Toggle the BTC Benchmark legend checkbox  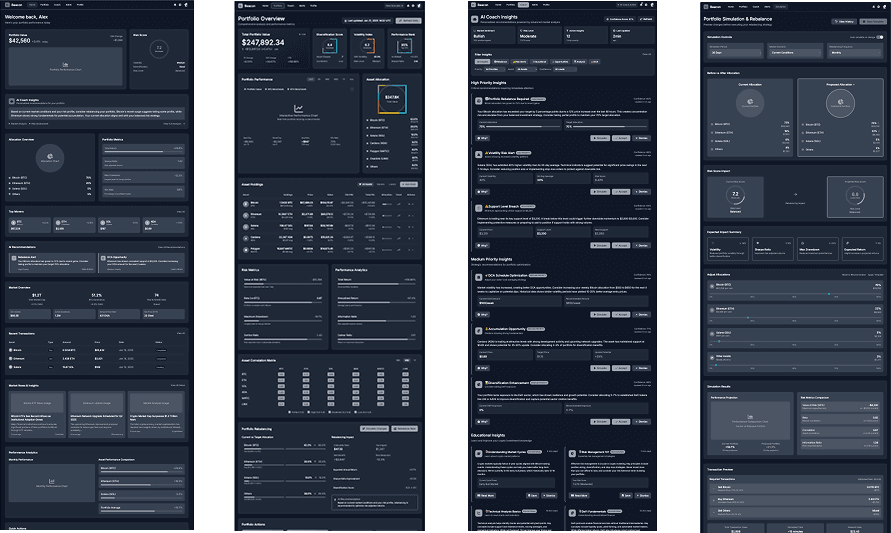[266, 89]
